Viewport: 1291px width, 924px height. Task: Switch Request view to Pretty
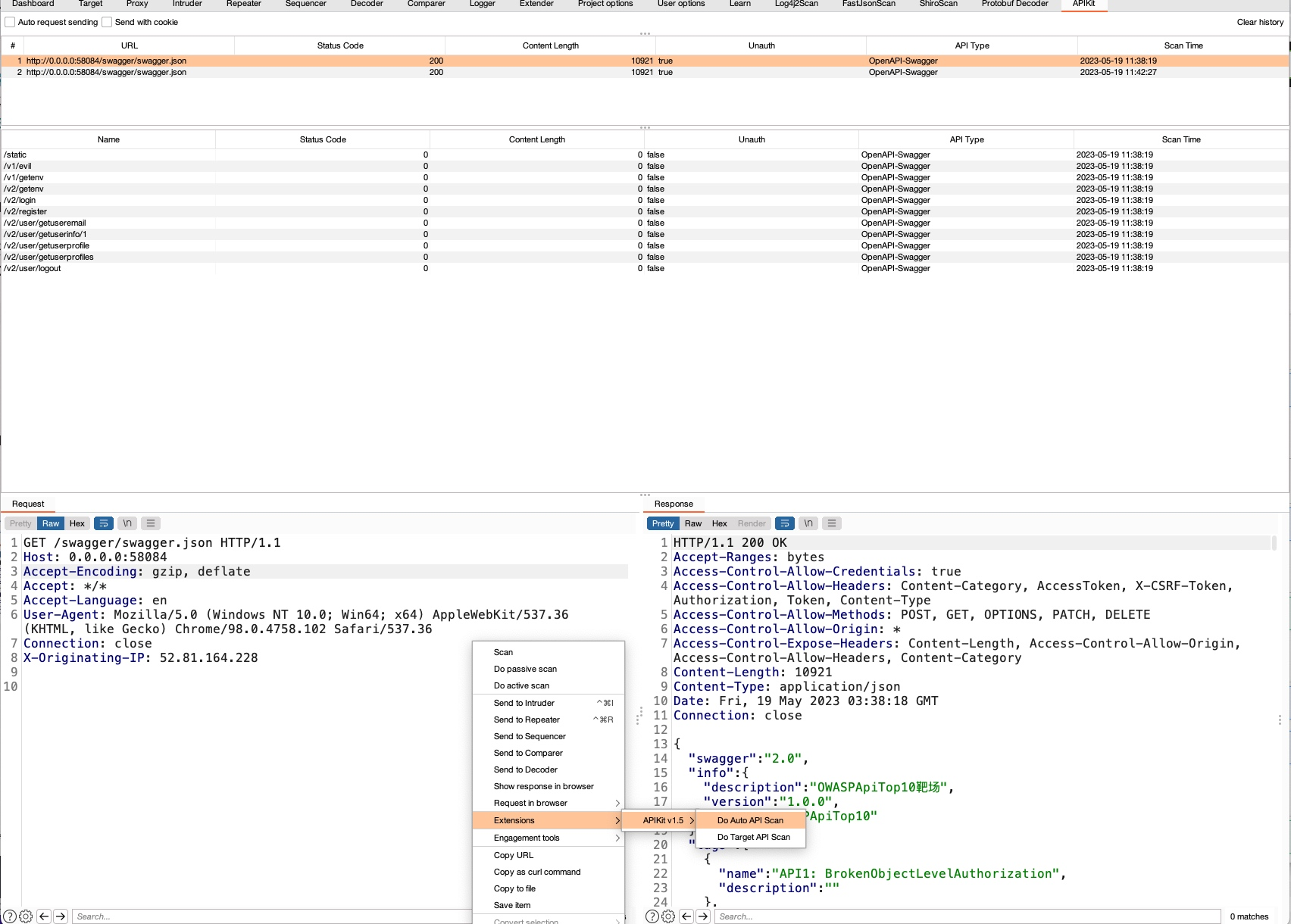tap(20, 523)
